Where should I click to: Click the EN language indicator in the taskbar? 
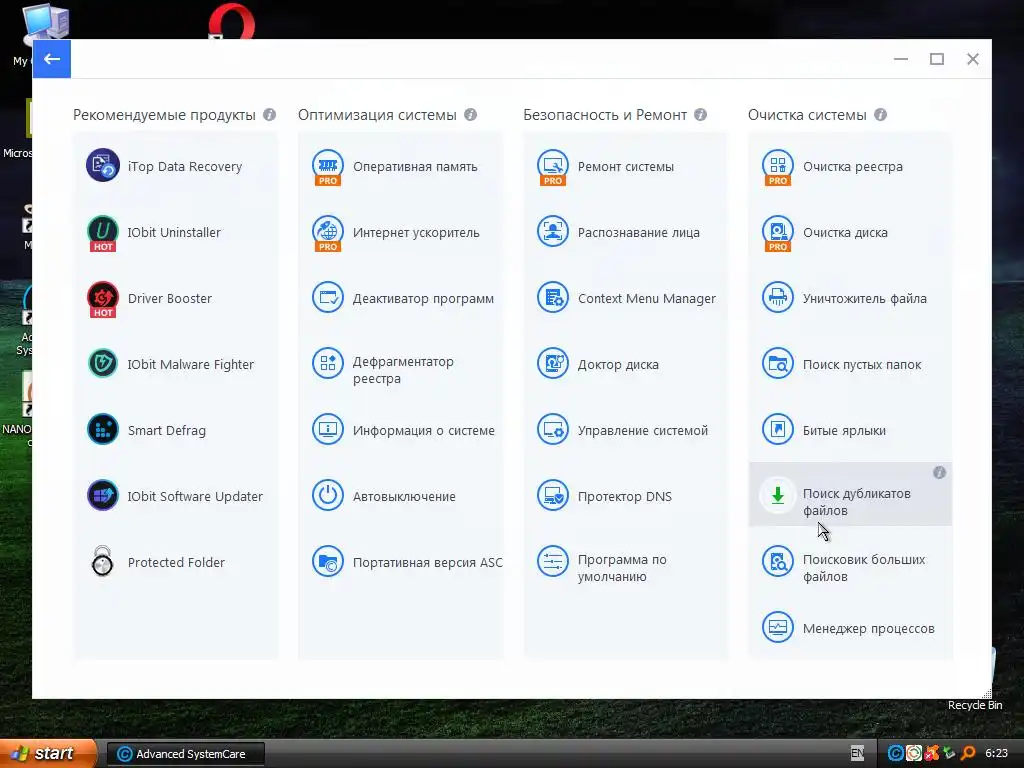tap(857, 753)
